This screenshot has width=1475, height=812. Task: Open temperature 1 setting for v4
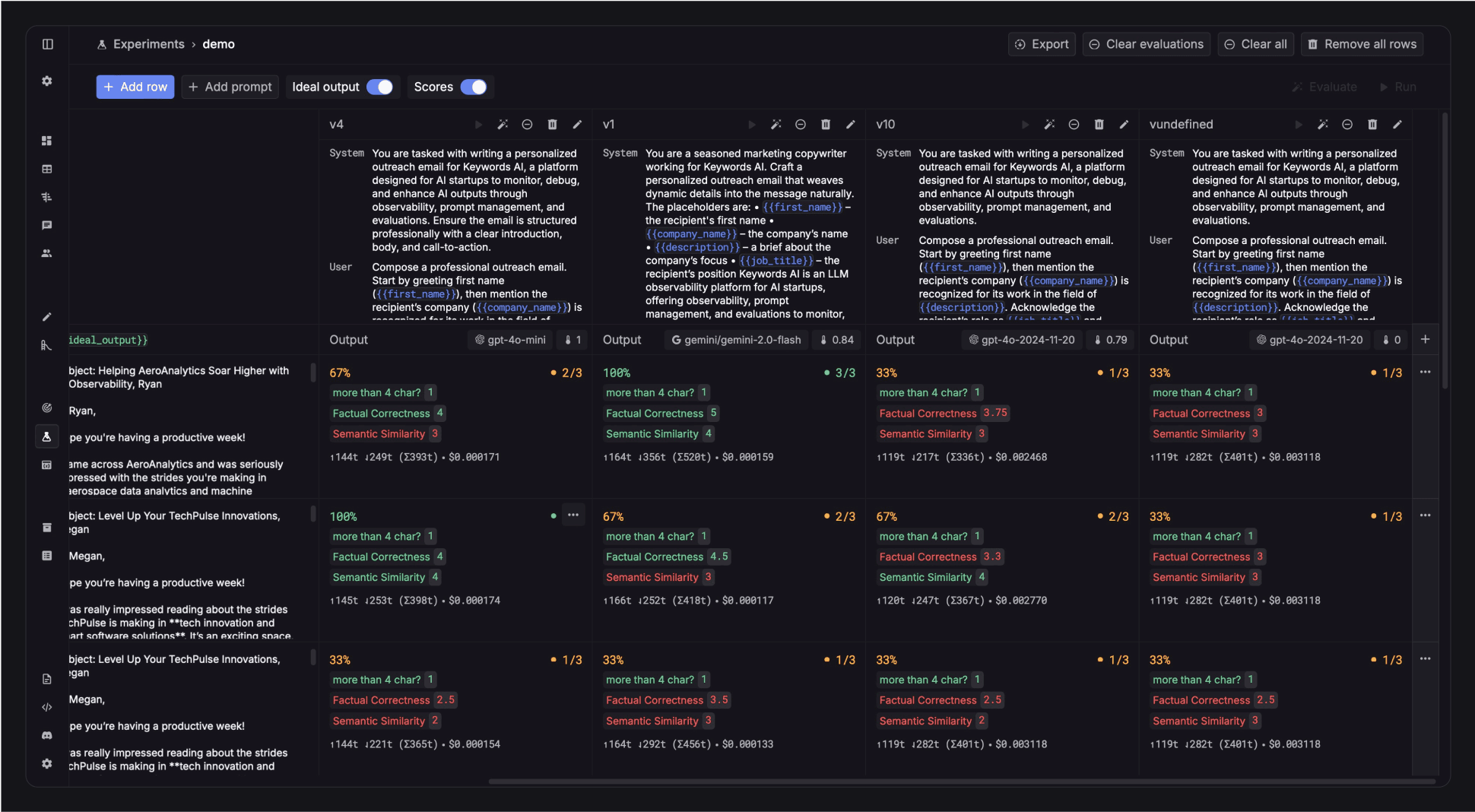[573, 340]
